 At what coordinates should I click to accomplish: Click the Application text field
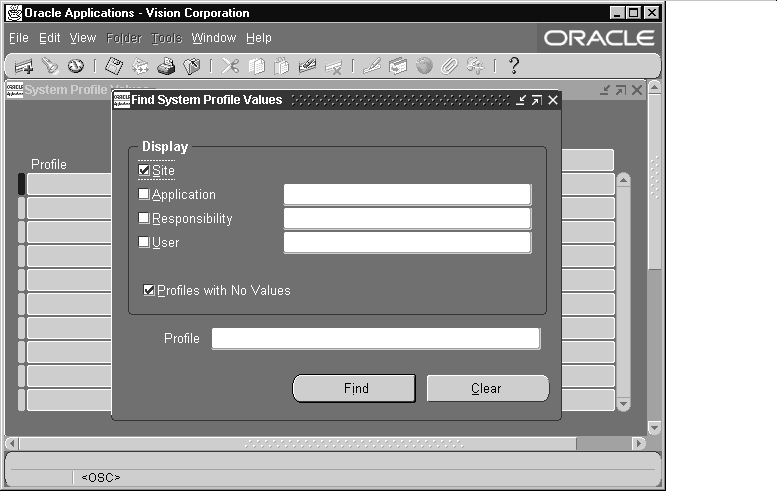pyautogui.click(x=407, y=194)
